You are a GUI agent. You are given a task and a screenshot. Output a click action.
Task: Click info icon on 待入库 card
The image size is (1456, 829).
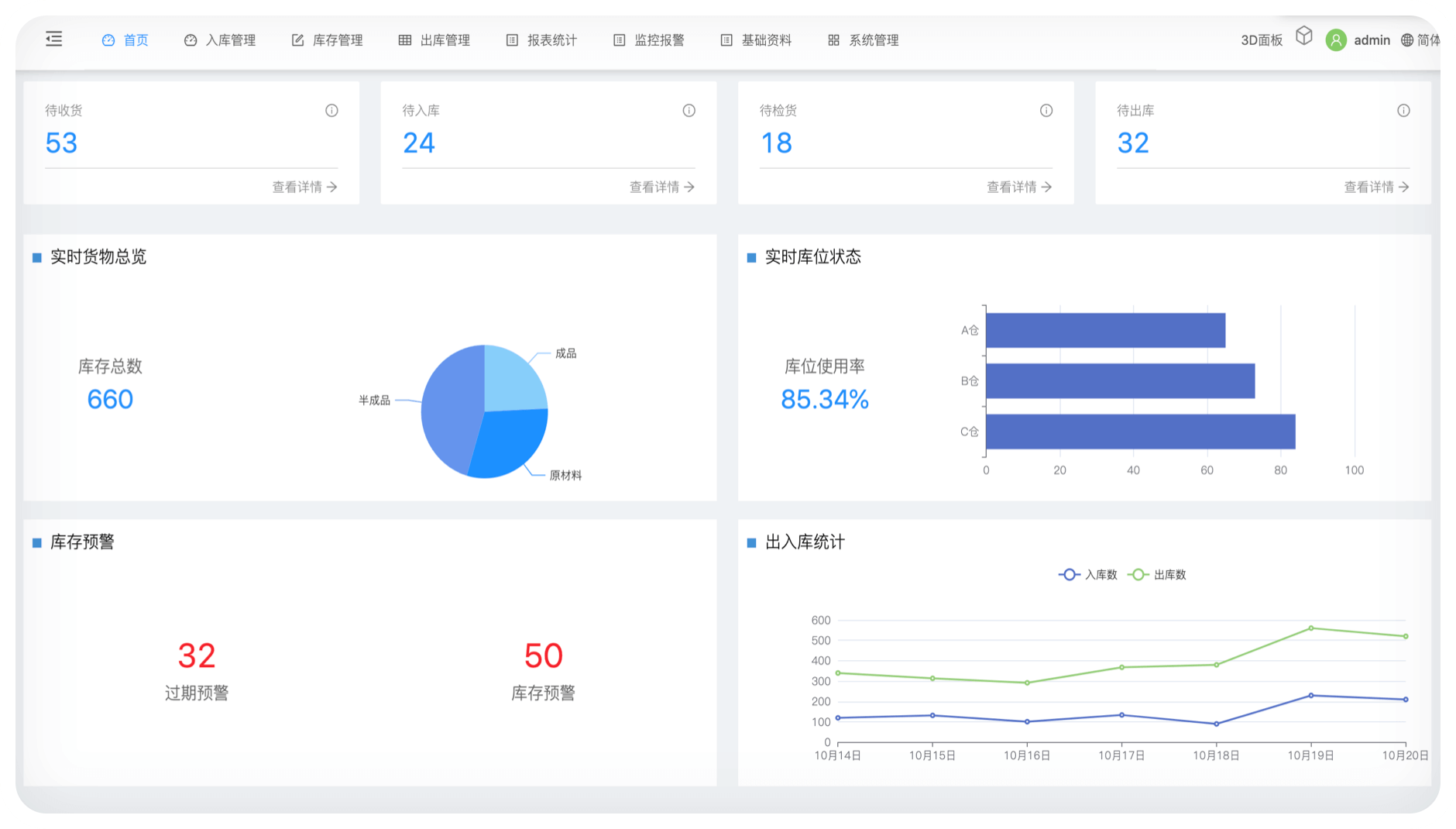pyautogui.click(x=689, y=111)
